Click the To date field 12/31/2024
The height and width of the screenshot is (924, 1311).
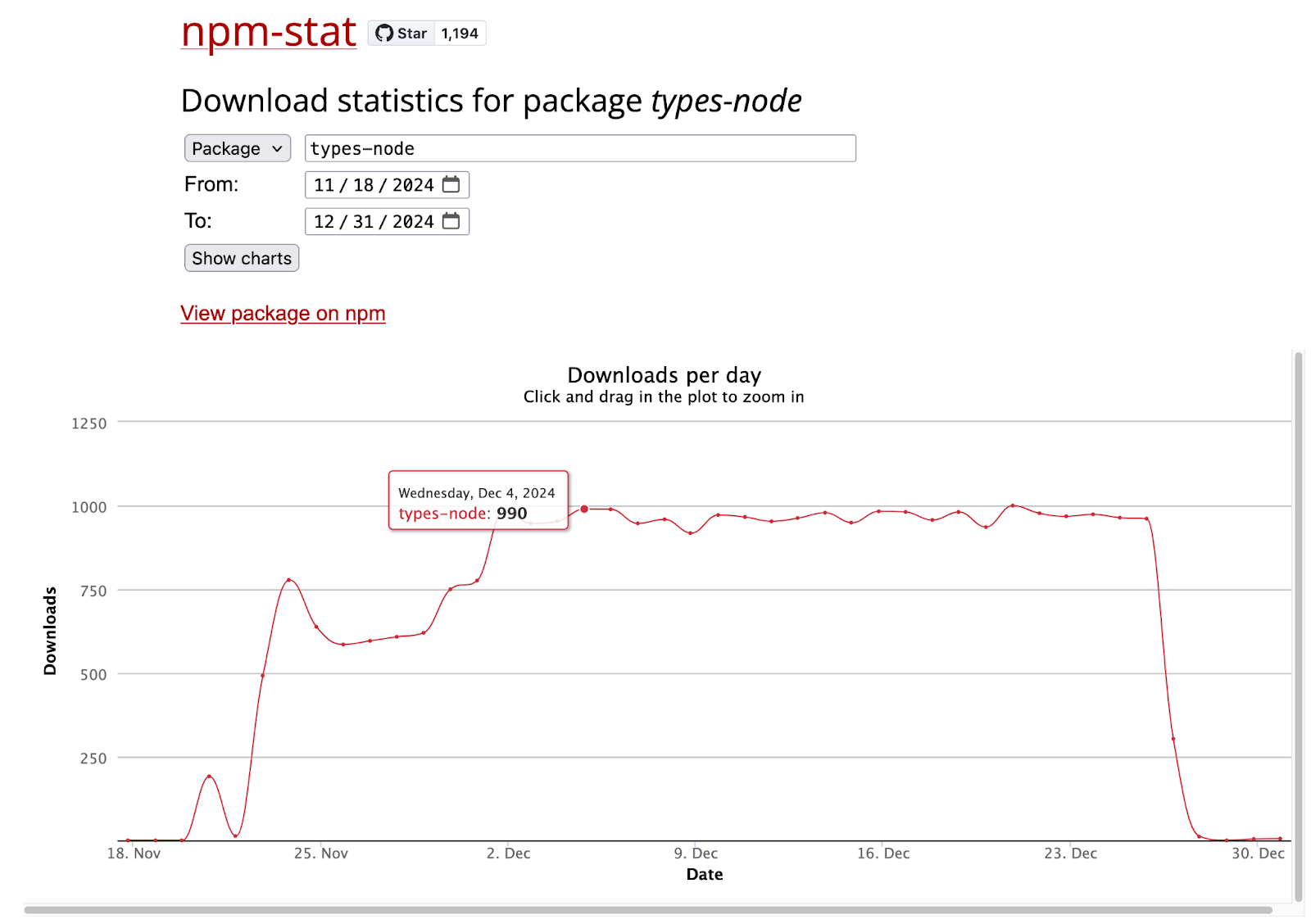pyautogui.click(x=387, y=221)
